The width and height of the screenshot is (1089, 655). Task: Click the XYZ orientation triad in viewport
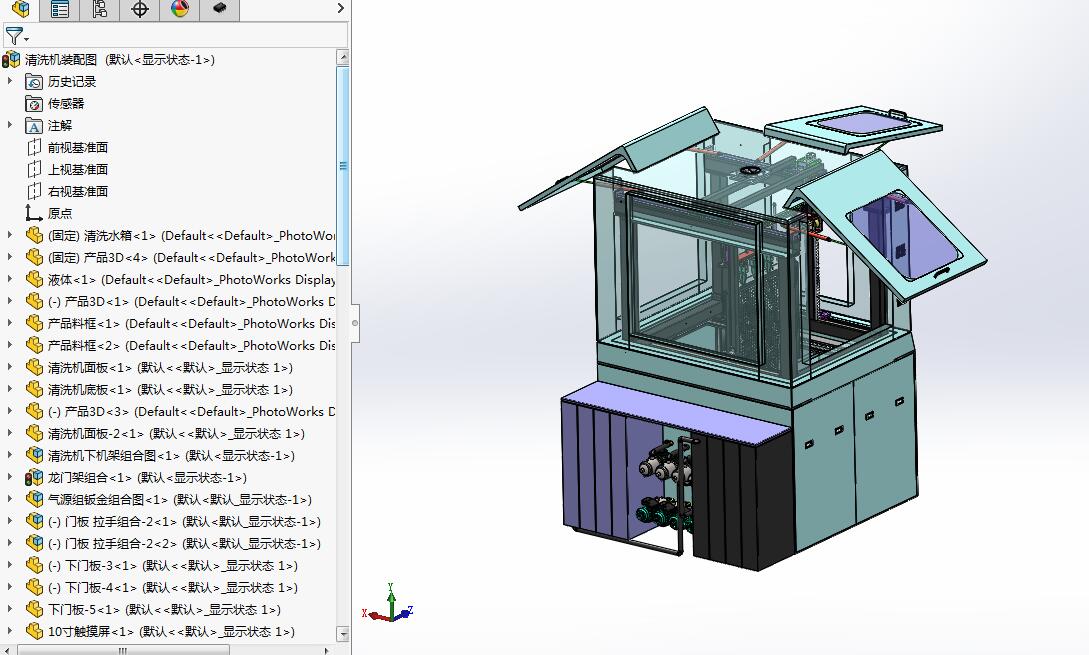(x=388, y=604)
